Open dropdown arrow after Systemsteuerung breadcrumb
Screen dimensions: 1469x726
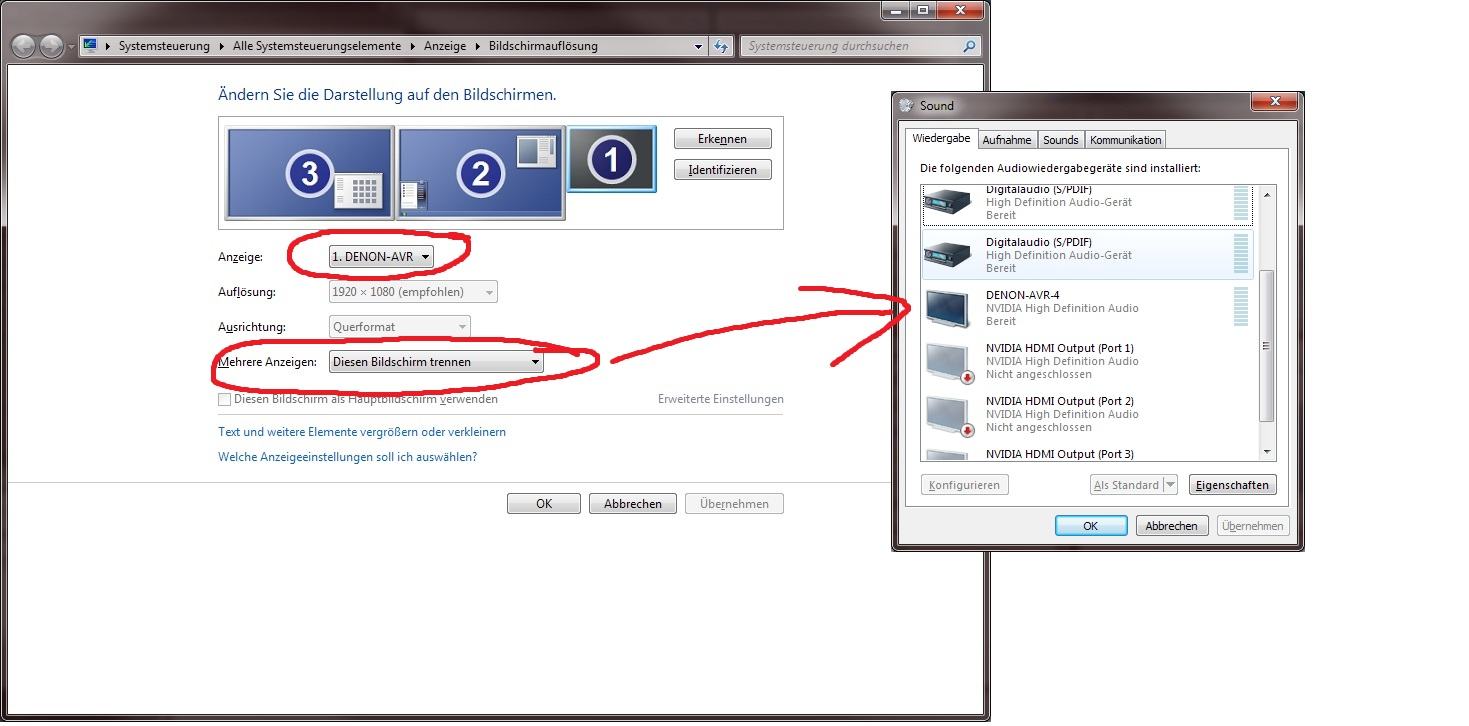pos(222,46)
